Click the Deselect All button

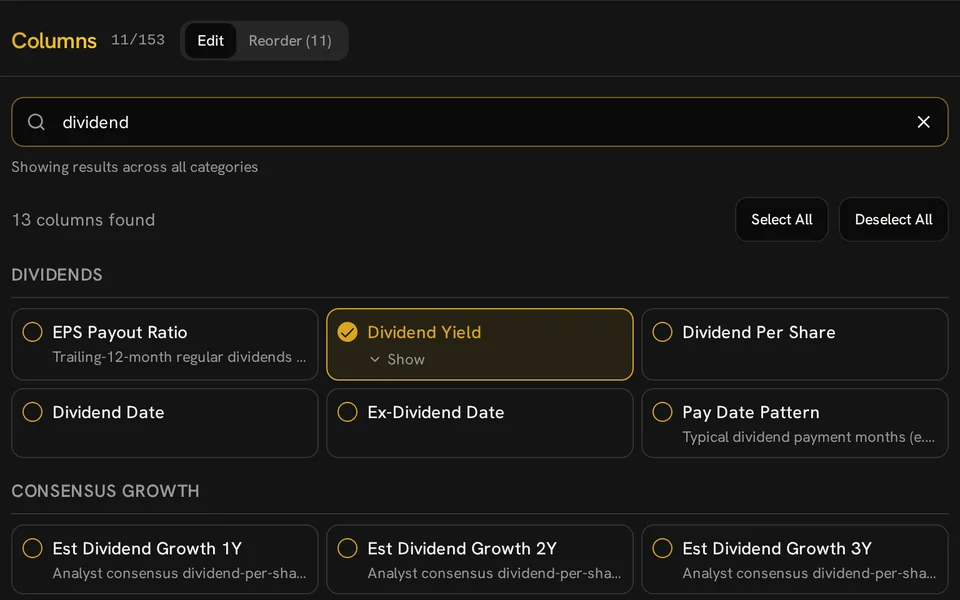[893, 219]
